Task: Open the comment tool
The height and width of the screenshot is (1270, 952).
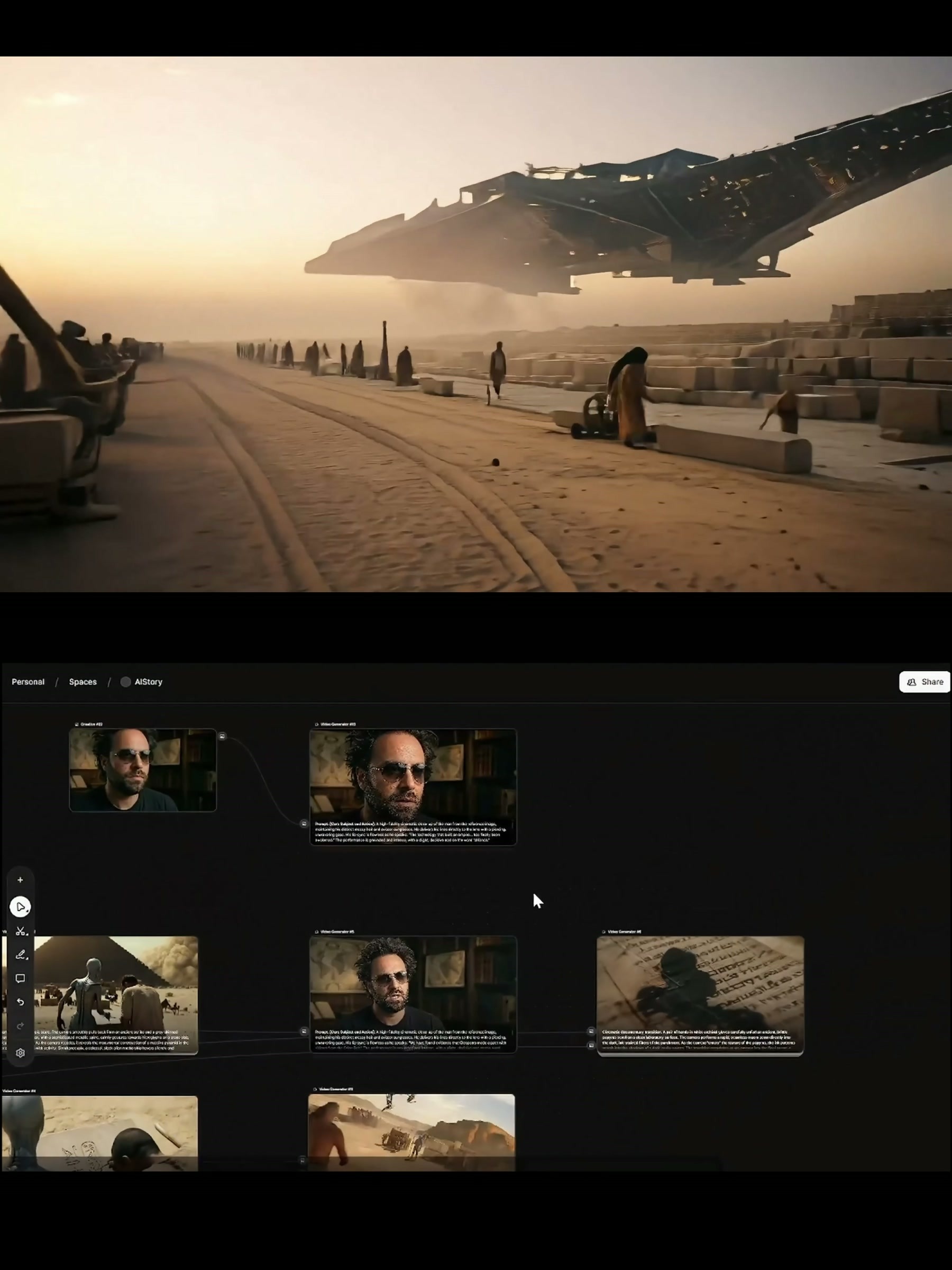Action: pyautogui.click(x=20, y=978)
